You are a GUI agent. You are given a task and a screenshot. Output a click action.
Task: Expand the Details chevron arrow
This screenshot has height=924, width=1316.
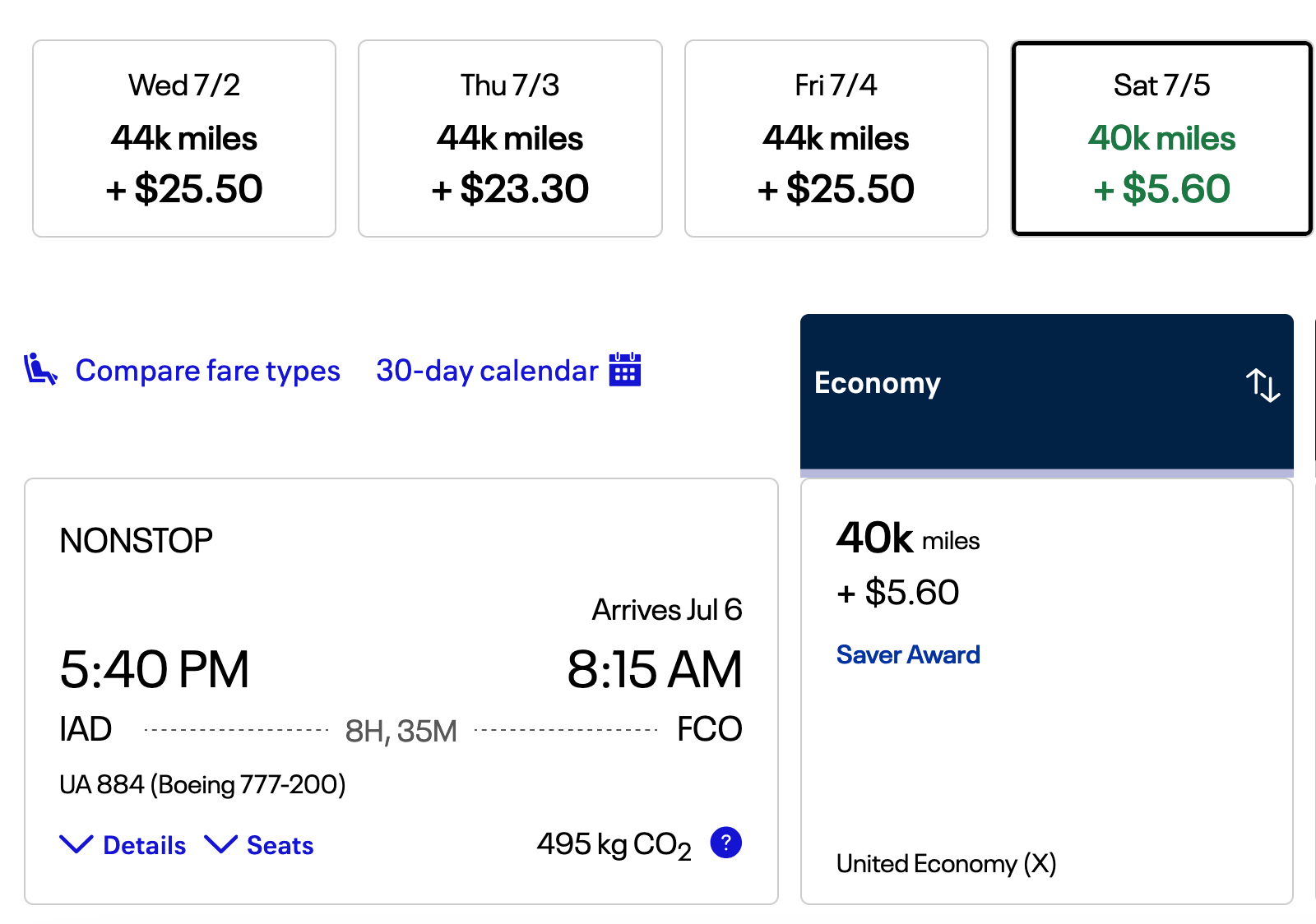76,844
